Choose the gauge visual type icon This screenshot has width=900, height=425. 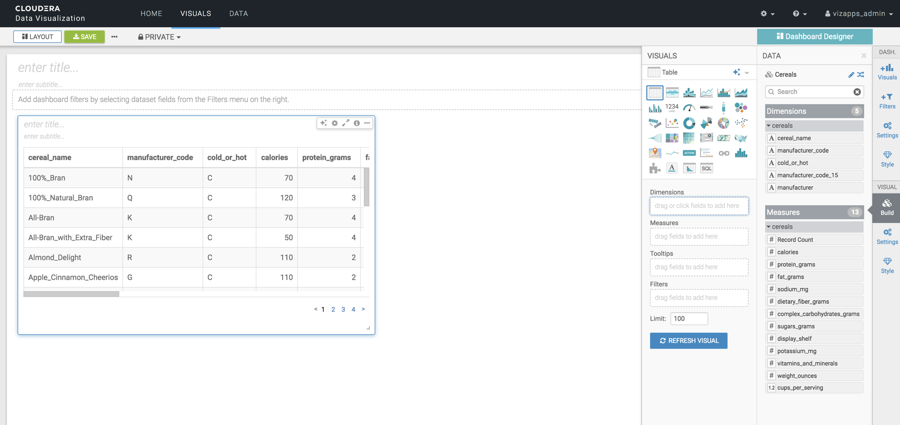coord(689,108)
